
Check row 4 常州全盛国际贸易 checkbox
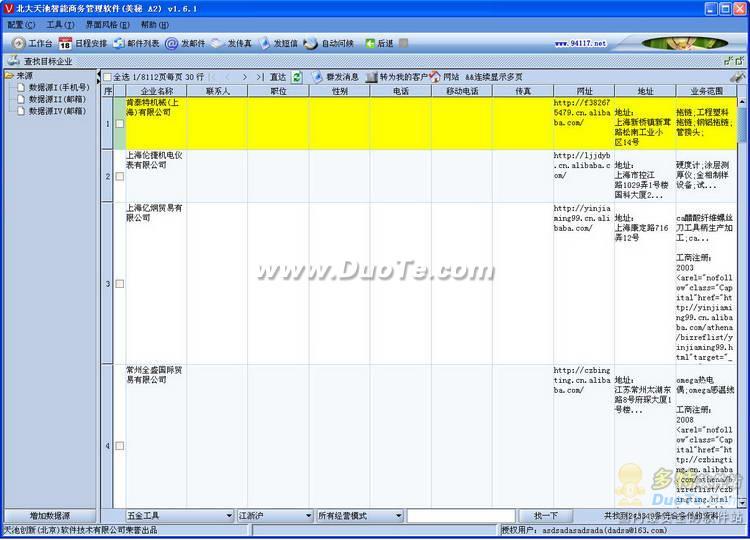tap(120, 446)
